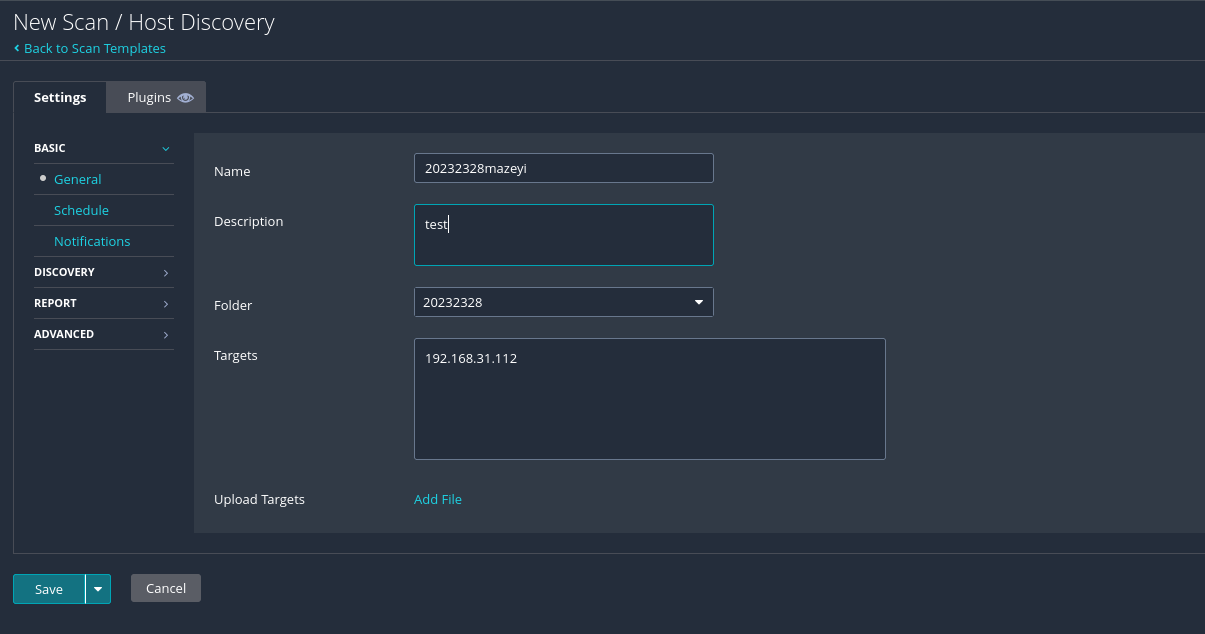The height and width of the screenshot is (634, 1205).
Task: Click the Save button
Action: (x=49, y=589)
